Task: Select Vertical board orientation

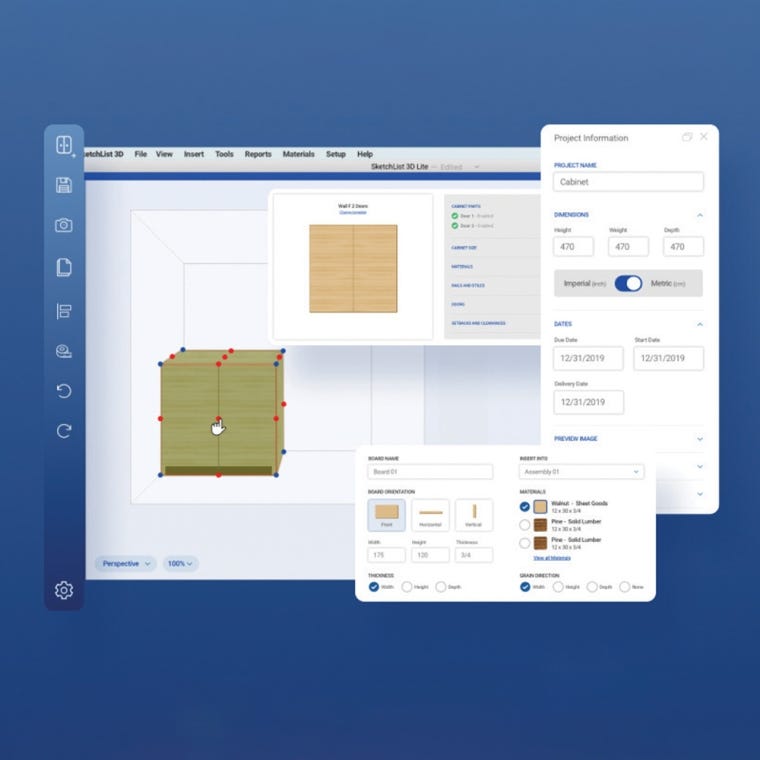Action: pos(474,515)
